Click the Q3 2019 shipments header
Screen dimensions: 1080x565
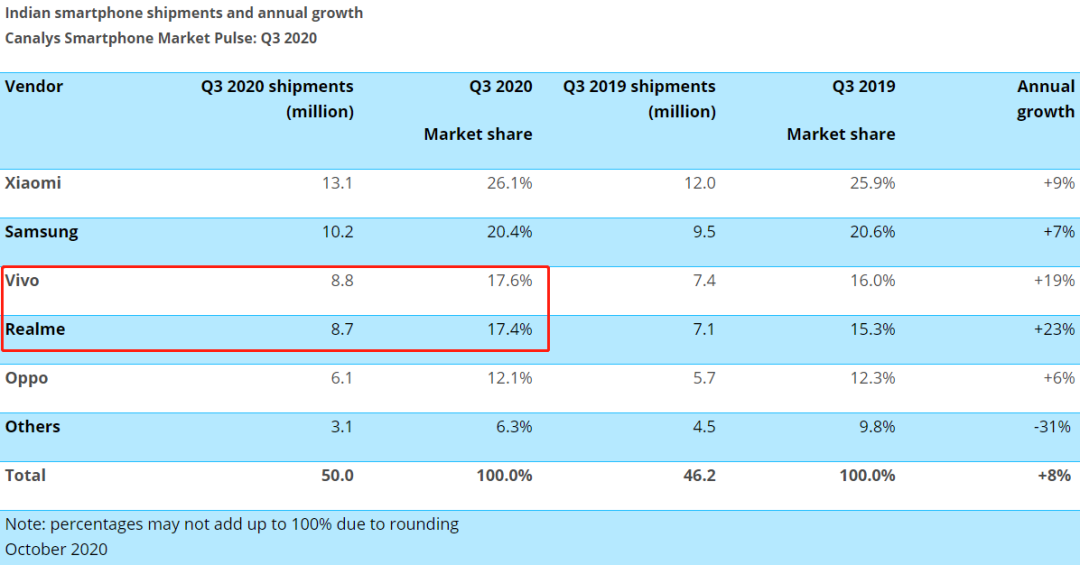(x=639, y=99)
